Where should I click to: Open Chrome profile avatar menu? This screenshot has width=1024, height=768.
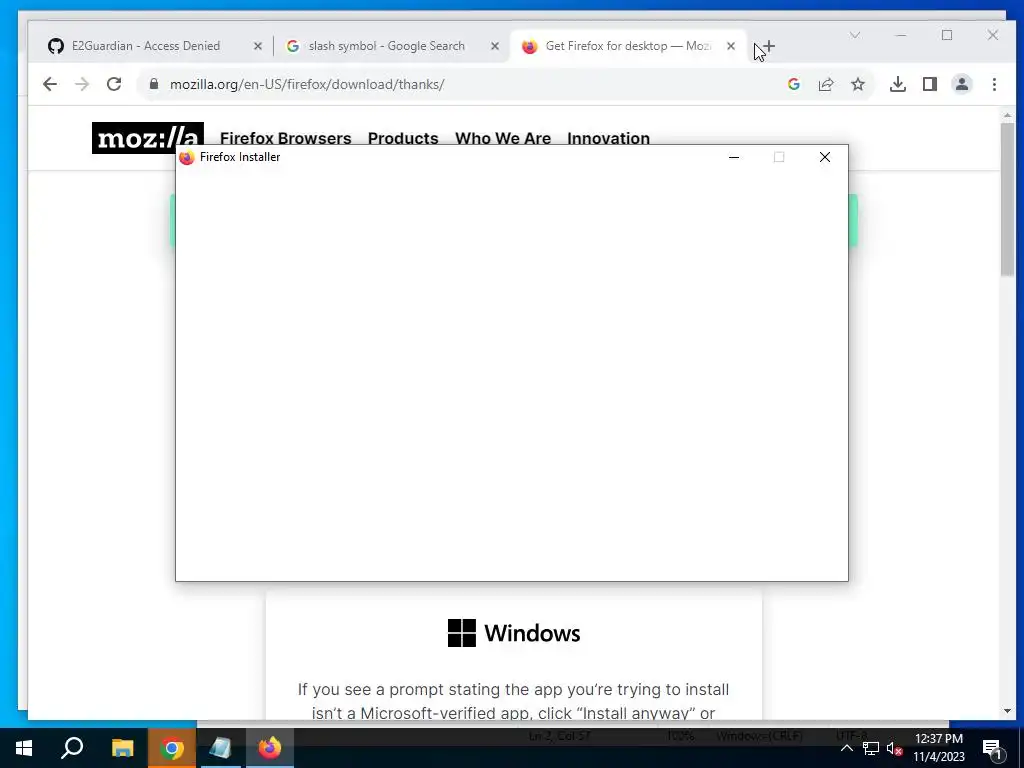[961, 84]
